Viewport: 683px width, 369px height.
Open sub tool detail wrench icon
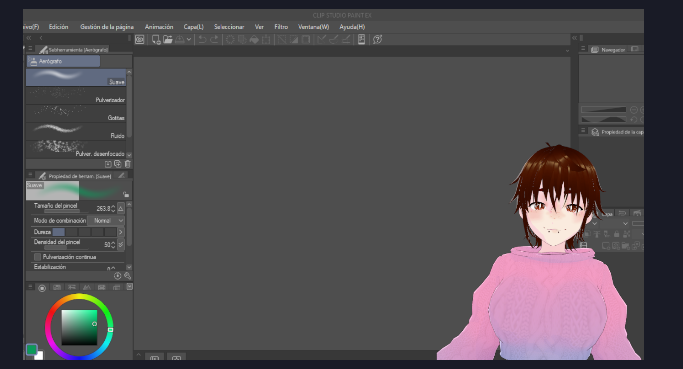(x=127, y=276)
